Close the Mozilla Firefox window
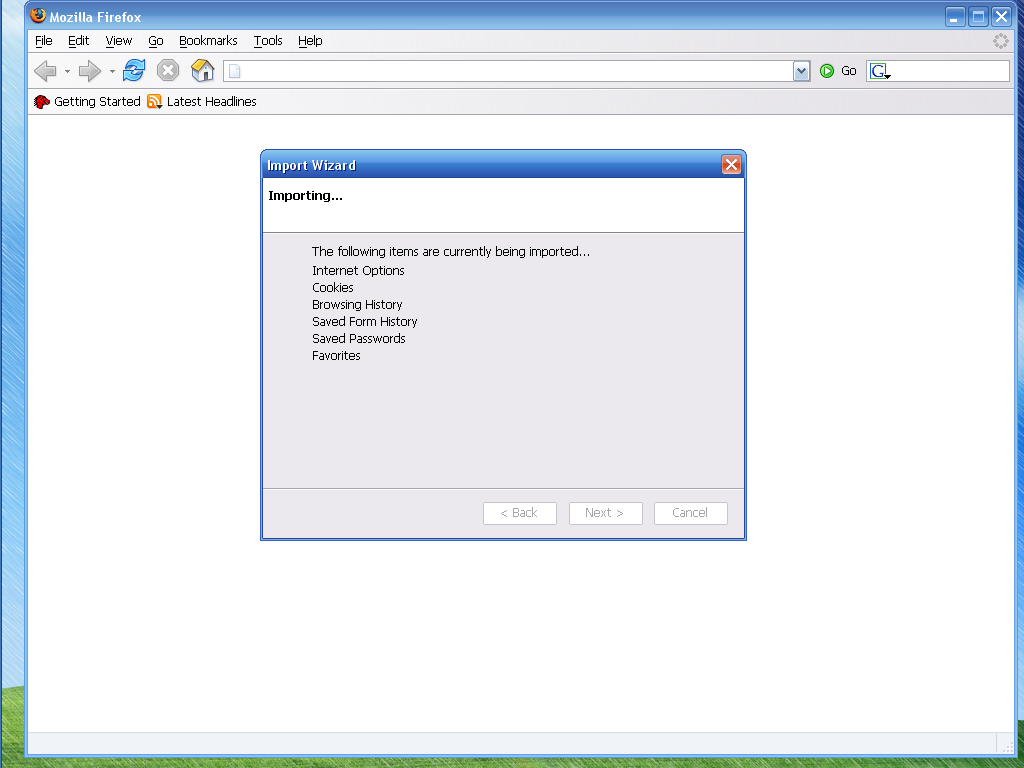The width and height of the screenshot is (1024, 768). [1001, 17]
